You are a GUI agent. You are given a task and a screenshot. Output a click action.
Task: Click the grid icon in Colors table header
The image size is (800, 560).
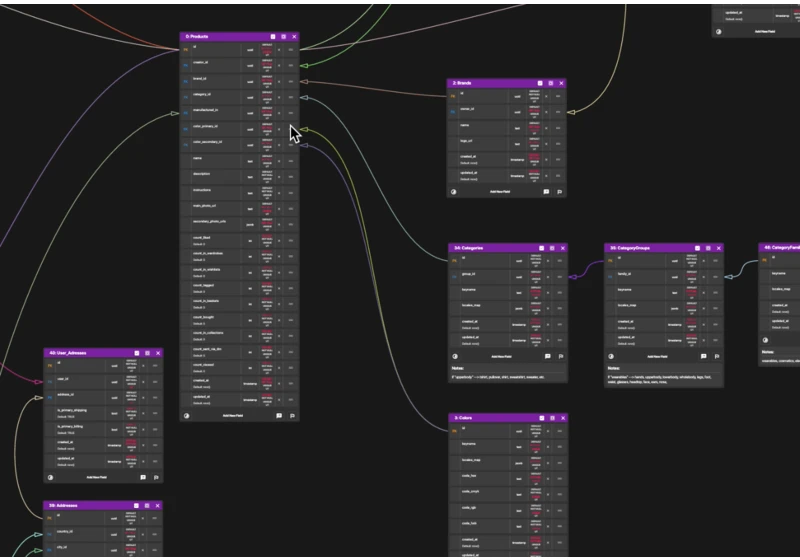[x=552, y=418]
